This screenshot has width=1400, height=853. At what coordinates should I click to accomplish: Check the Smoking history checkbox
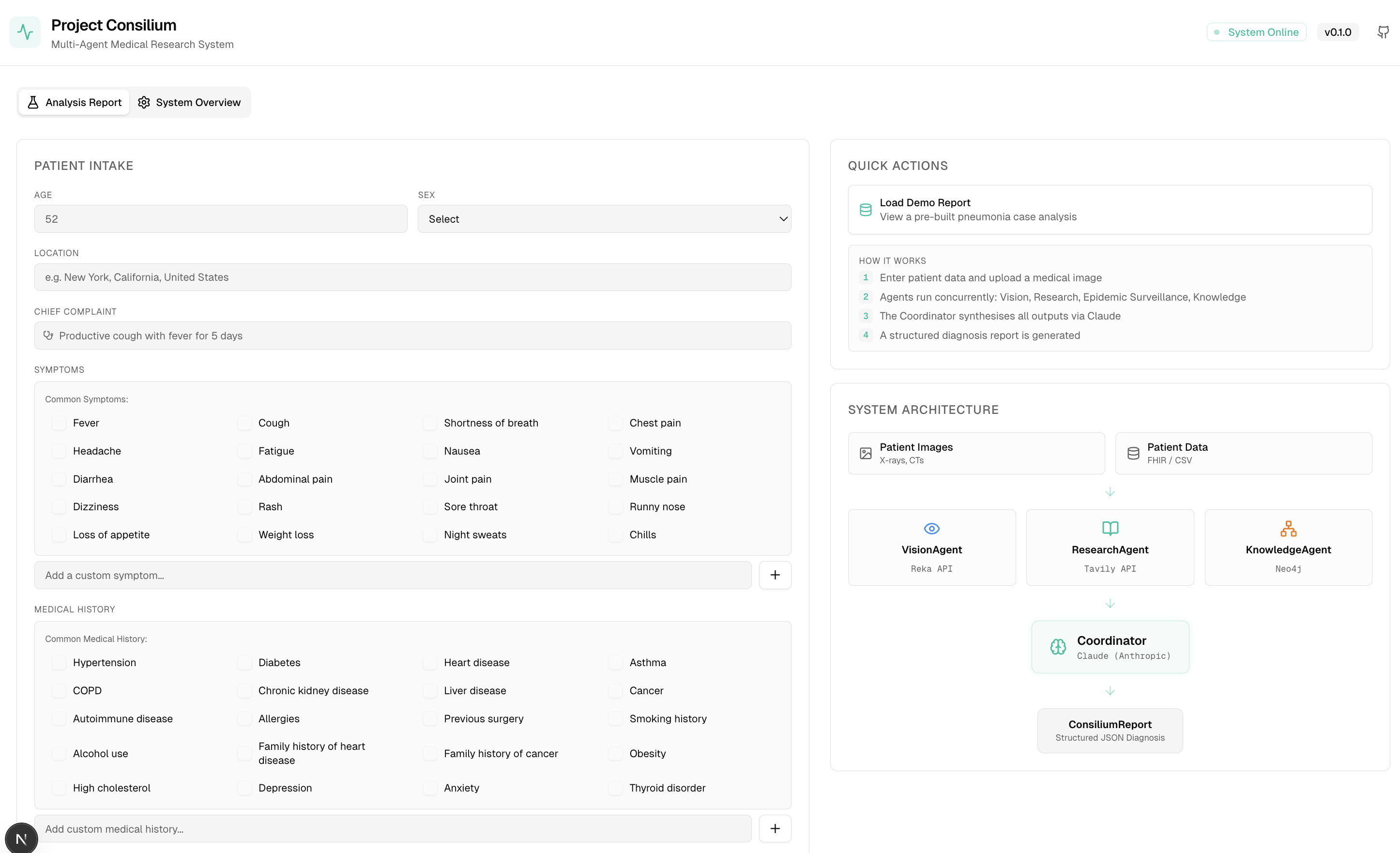[x=615, y=719]
